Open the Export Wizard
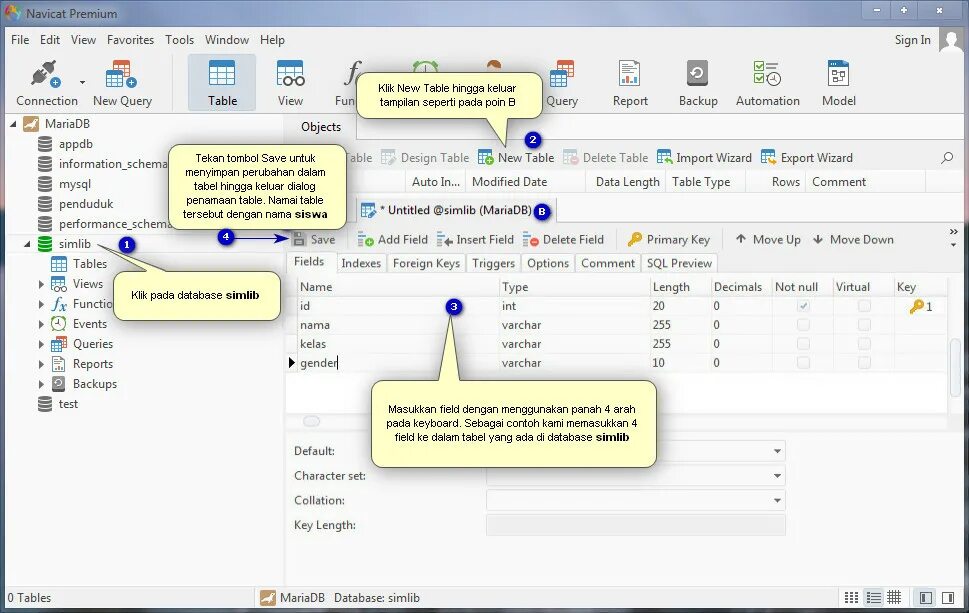969x613 pixels. point(806,158)
